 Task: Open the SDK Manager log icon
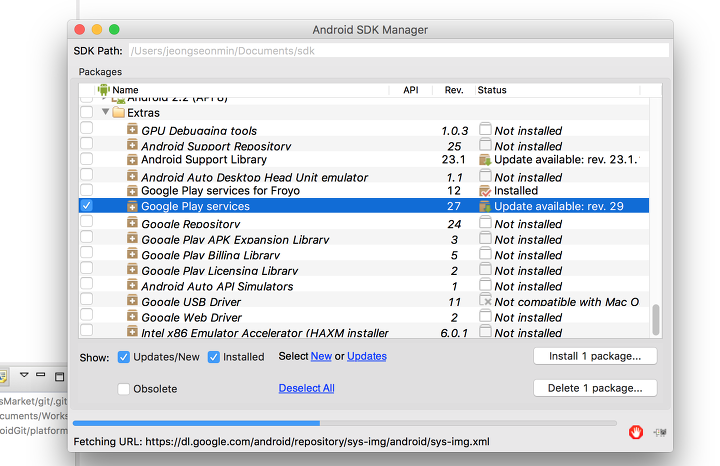[x=660, y=432]
